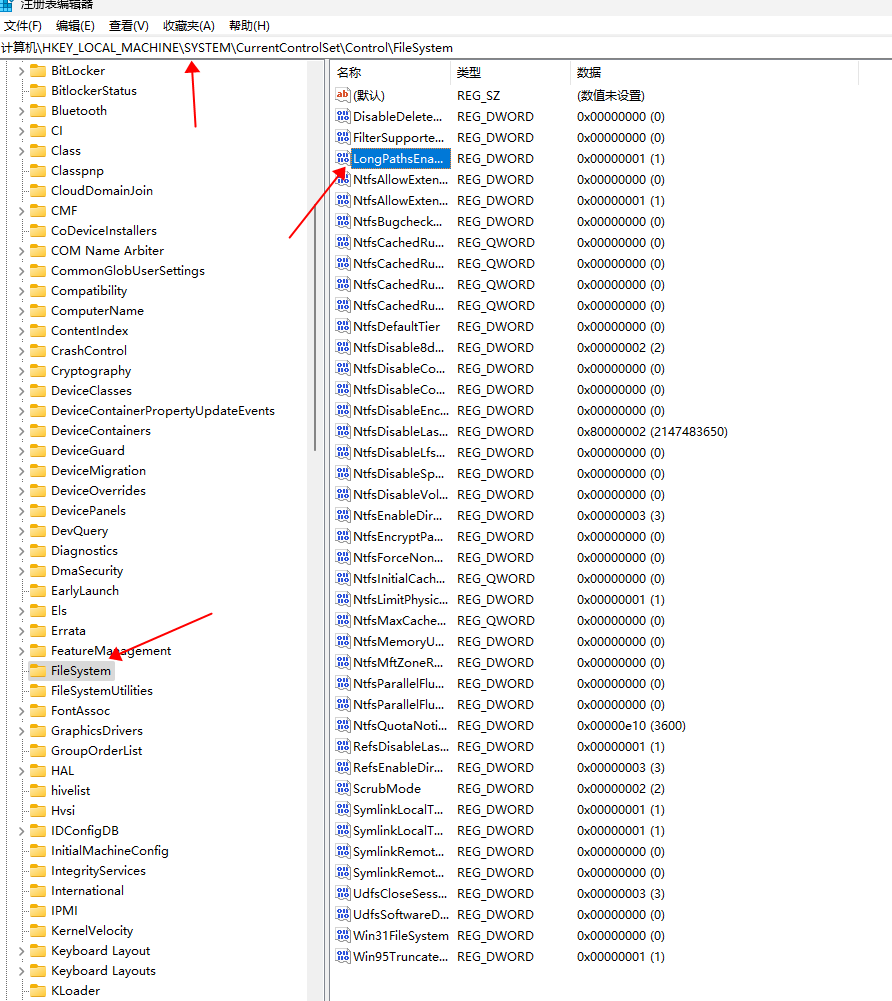Click the FileSystem folder icon
This screenshot has height=1001, width=892.
(x=38, y=670)
